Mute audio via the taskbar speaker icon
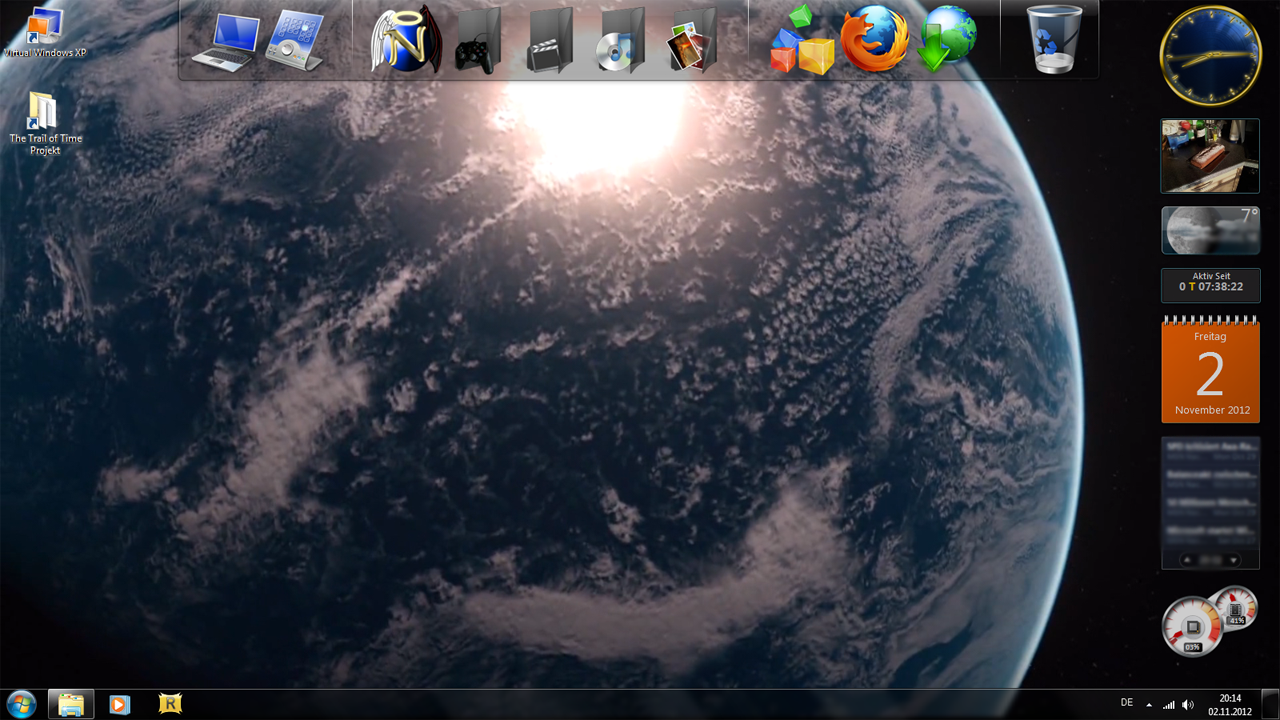This screenshot has width=1280, height=720. pyautogui.click(x=1189, y=704)
